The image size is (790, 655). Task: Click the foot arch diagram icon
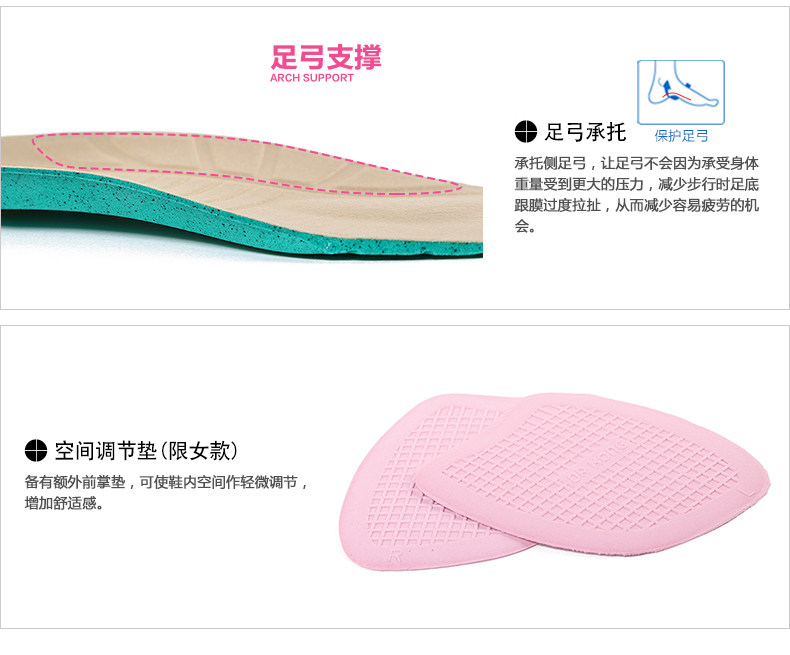click(x=681, y=92)
